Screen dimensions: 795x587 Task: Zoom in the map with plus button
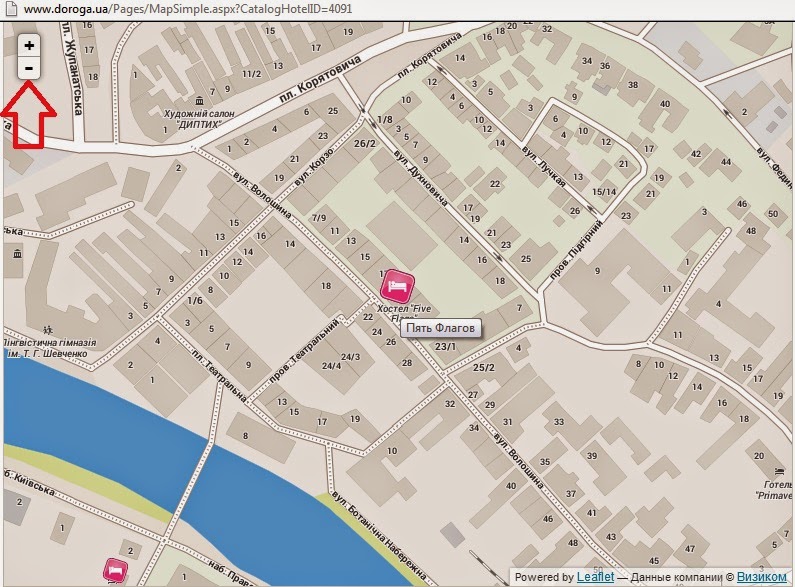(x=29, y=46)
